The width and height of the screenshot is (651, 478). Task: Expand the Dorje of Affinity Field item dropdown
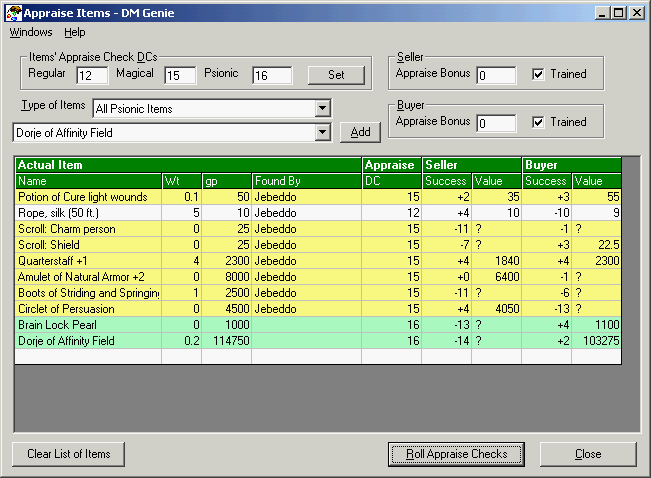point(322,132)
